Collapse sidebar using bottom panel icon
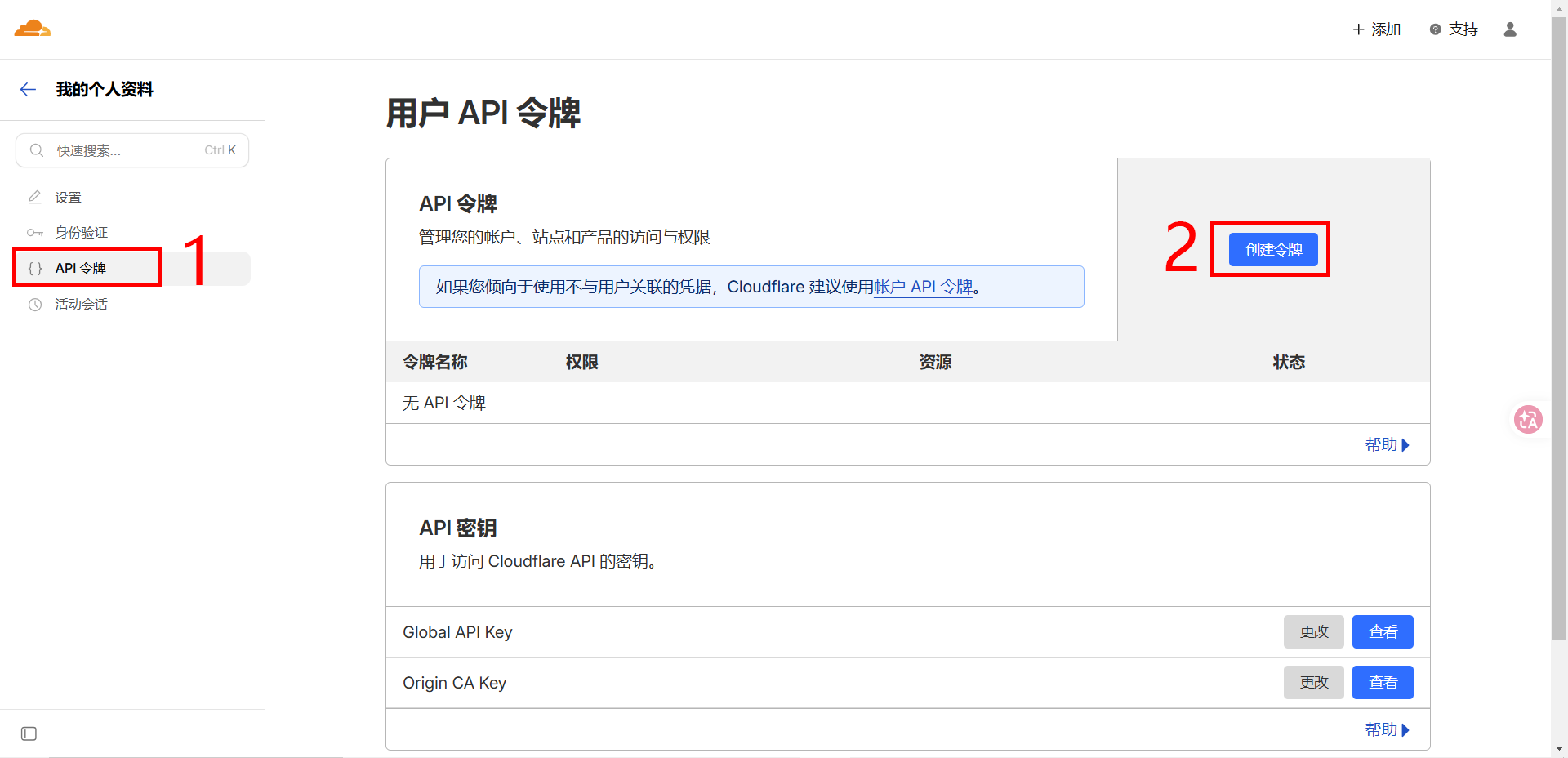Screen dimensions: 1568x758 pos(29,733)
